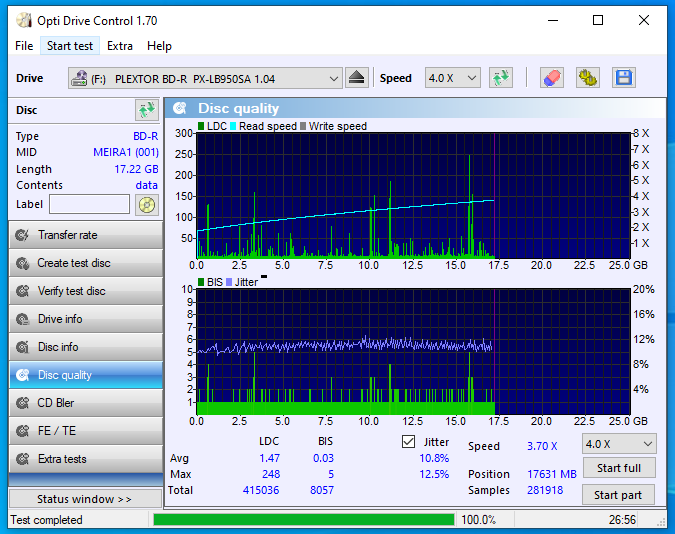The height and width of the screenshot is (534, 675).
Task: Click the Create test disc icon
Action: click(22, 263)
